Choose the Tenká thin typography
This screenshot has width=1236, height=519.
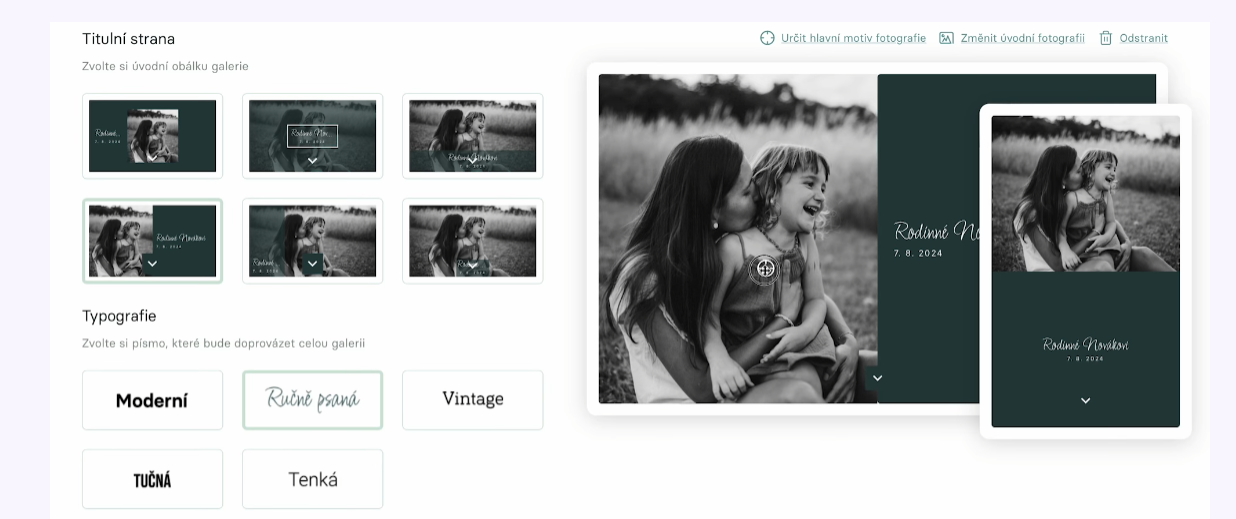click(x=312, y=479)
